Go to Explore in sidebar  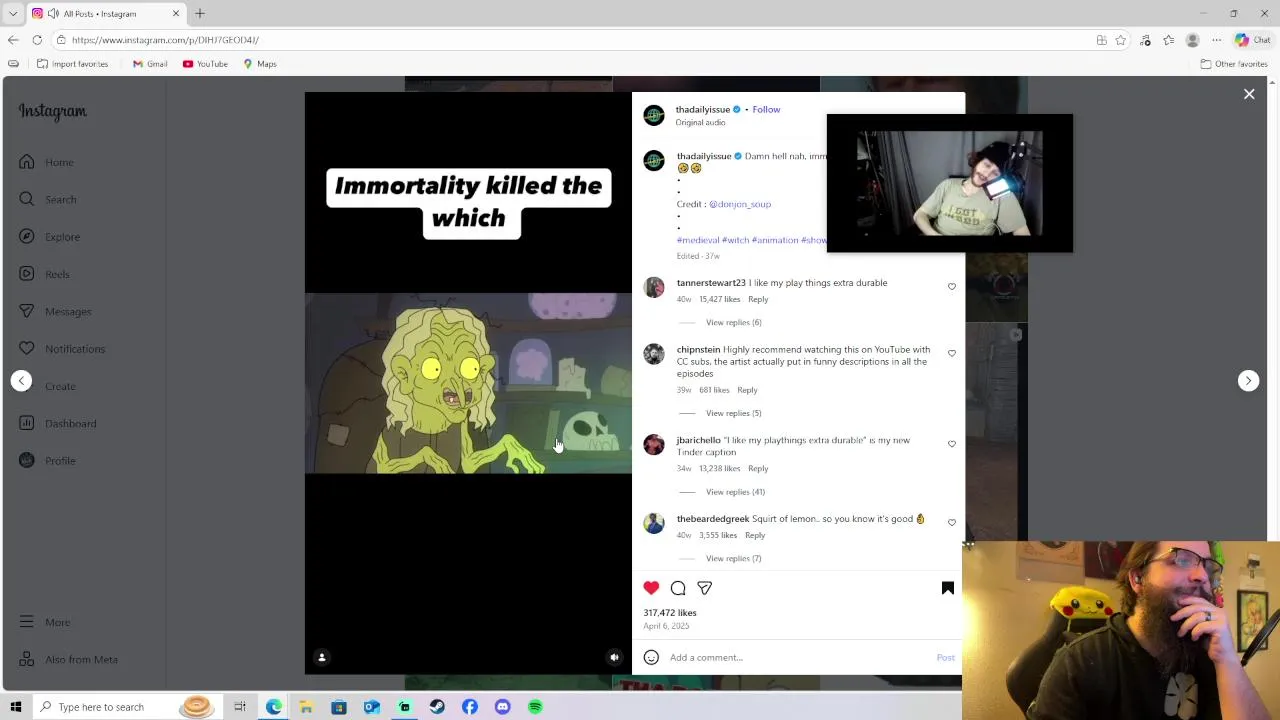(x=49, y=237)
